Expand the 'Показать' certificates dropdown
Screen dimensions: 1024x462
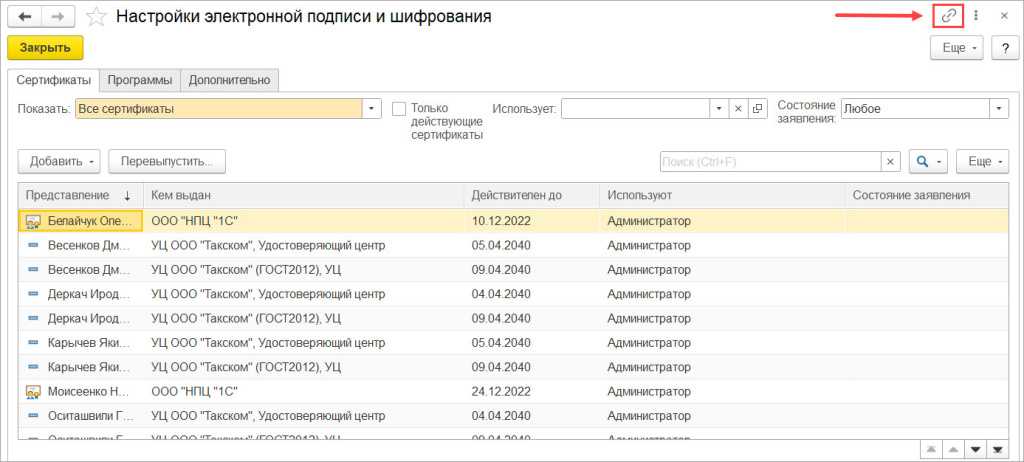point(372,109)
